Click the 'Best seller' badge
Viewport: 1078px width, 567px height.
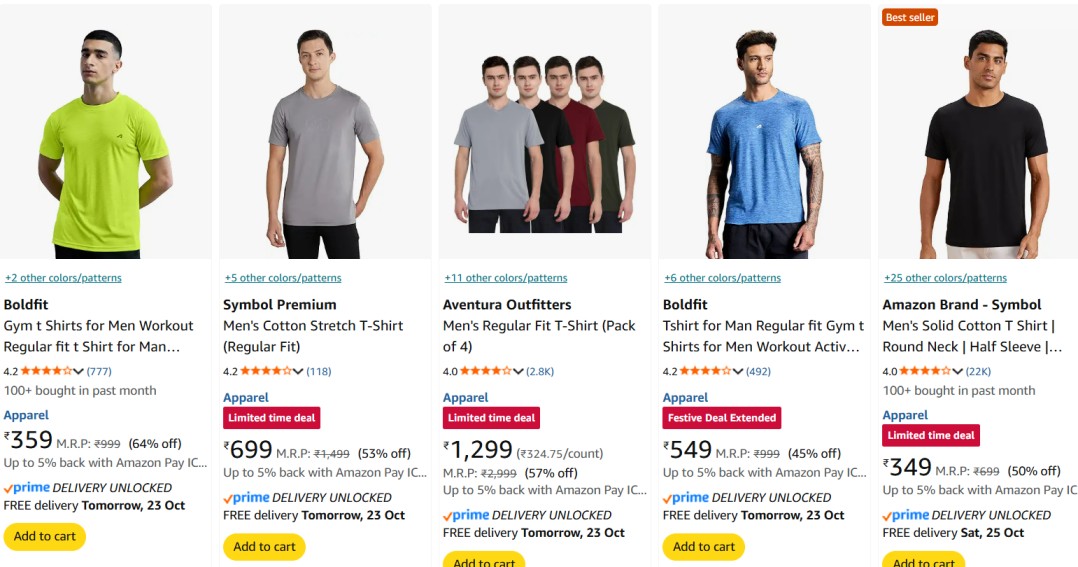[909, 17]
